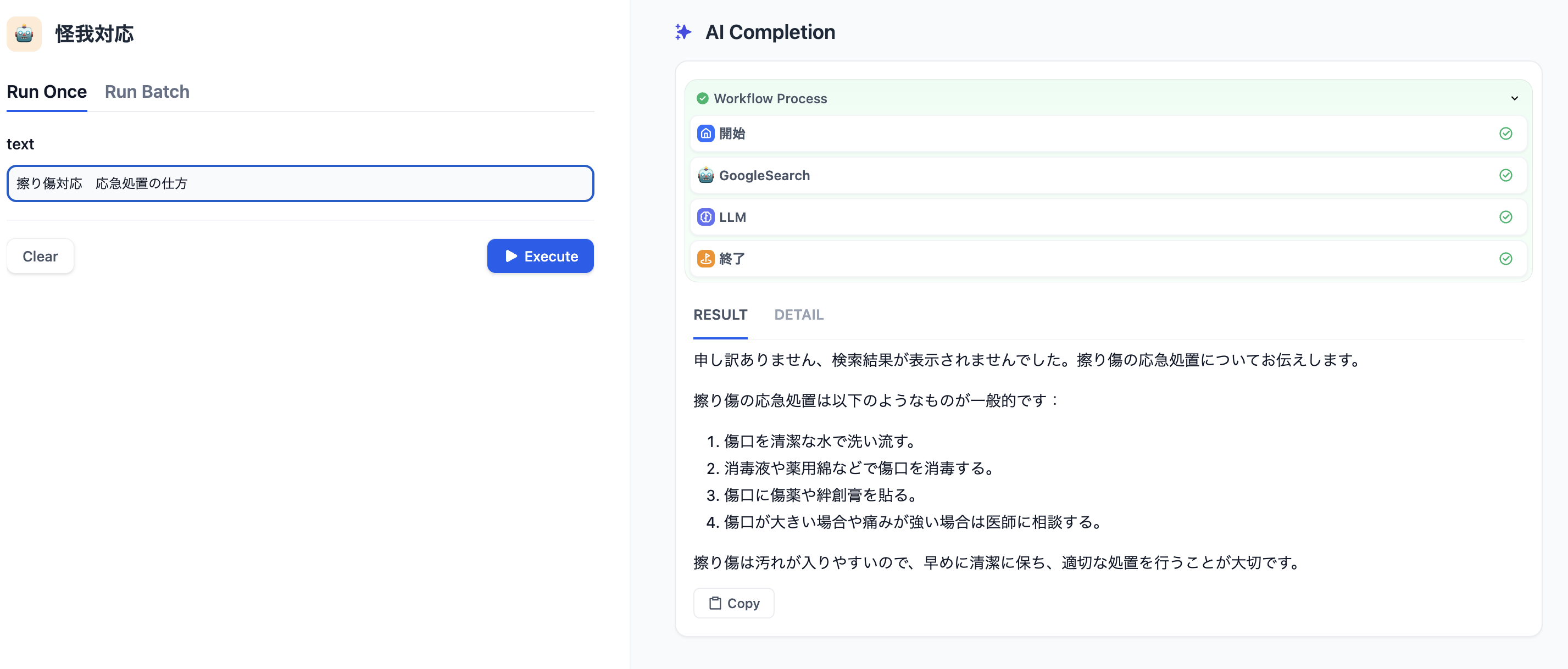
Task: Click the robot app icon beside 怪我対応
Action: (x=24, y=34)
